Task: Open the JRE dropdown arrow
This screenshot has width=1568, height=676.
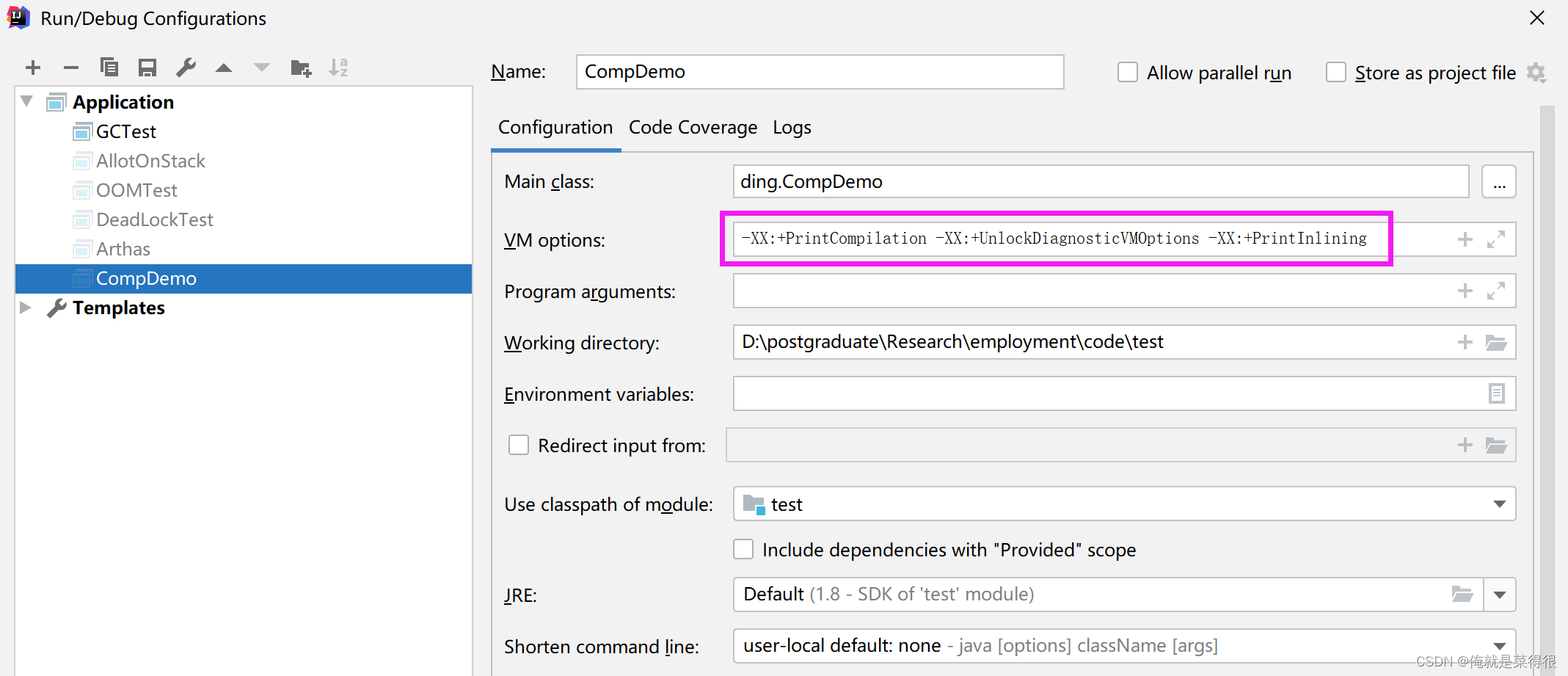Action: point(1500,595)
